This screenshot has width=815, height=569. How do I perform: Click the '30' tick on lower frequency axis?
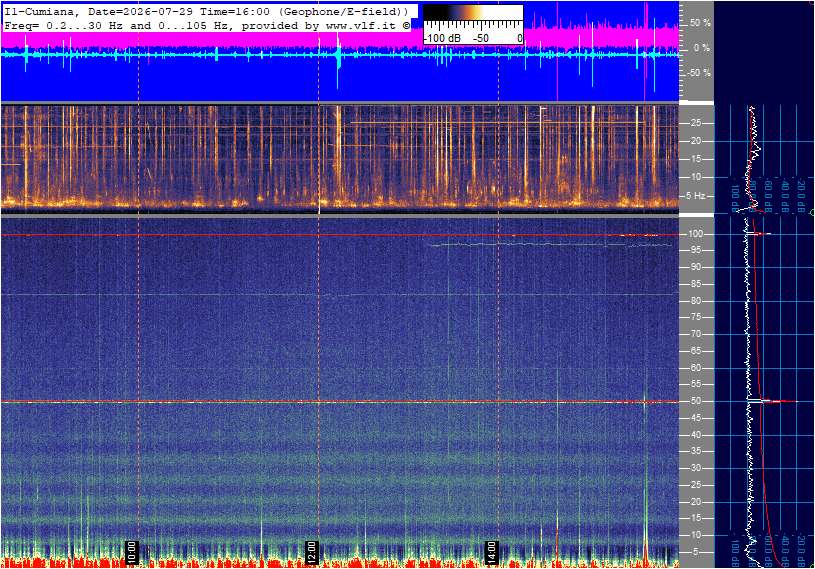[695, 468]
